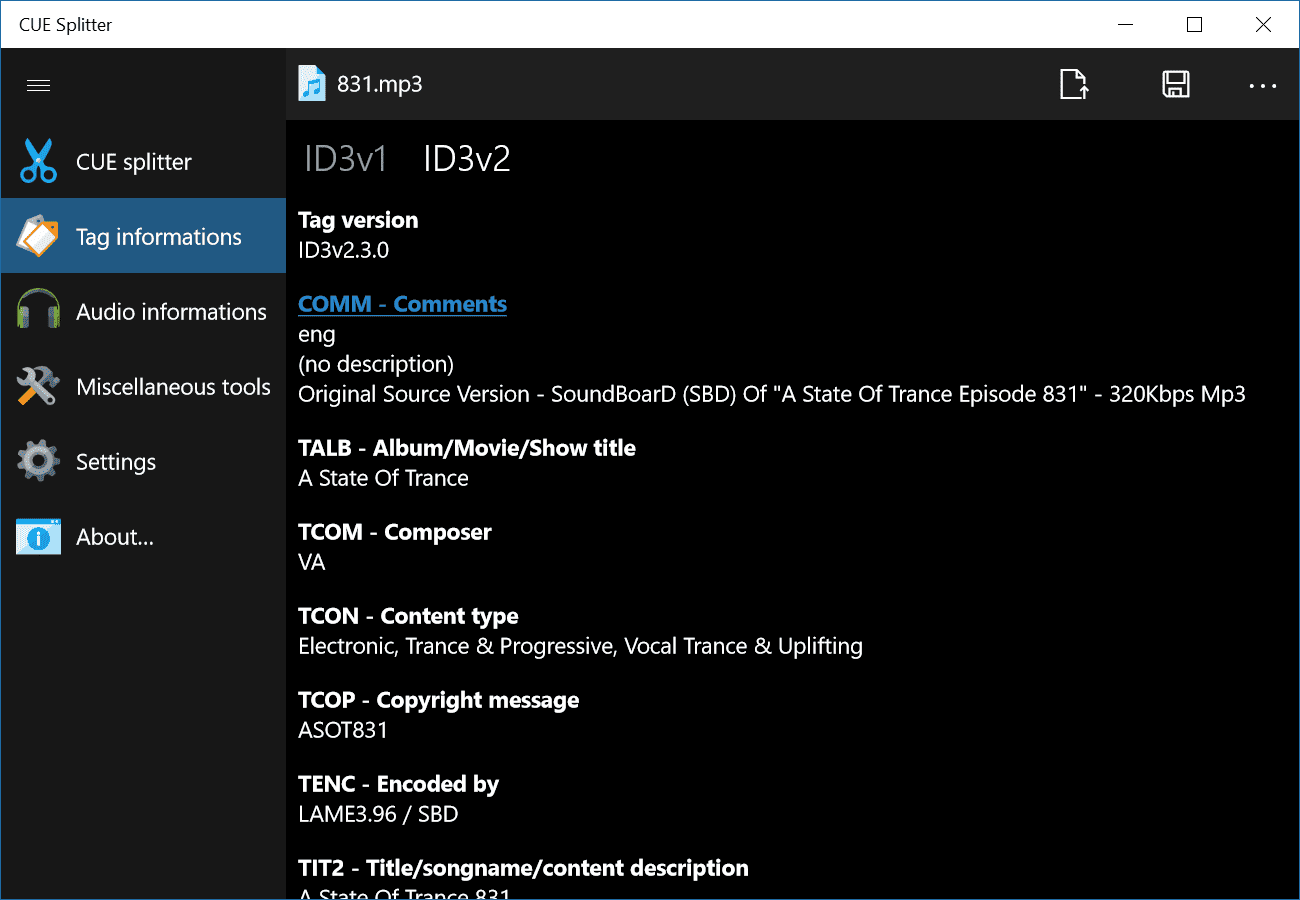Click the Audio informations headphones icon
The image size is (1300, 900).
pyautogui.click(x=38, y=311)
